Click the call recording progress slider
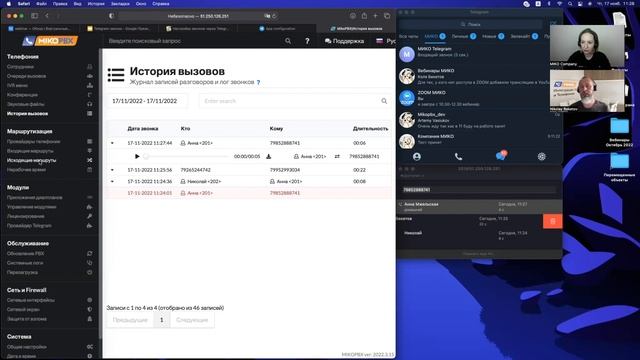Image resolution: width=640 pixels, height=360 pixels. (x=187, y=156)
